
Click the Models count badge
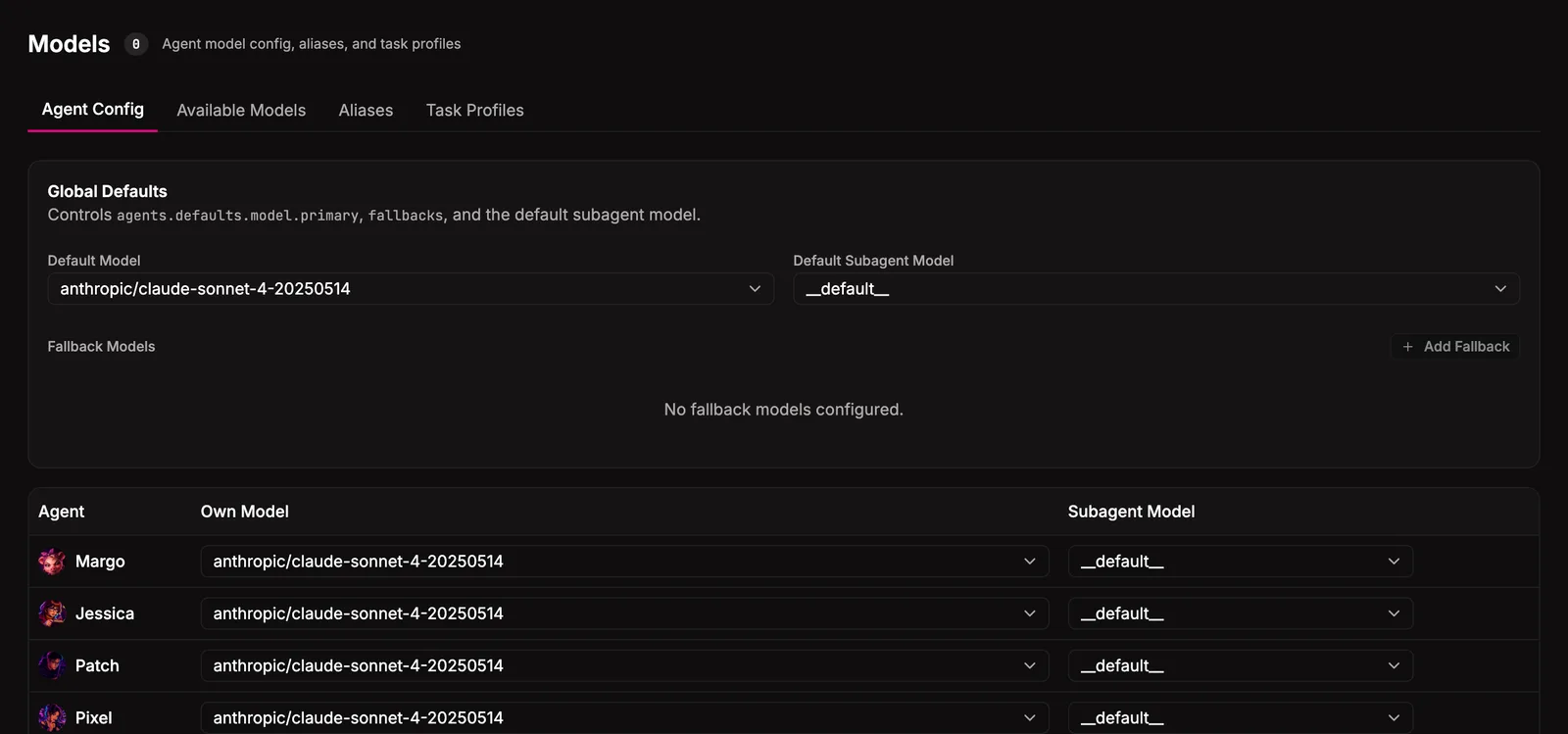[136, 44]
